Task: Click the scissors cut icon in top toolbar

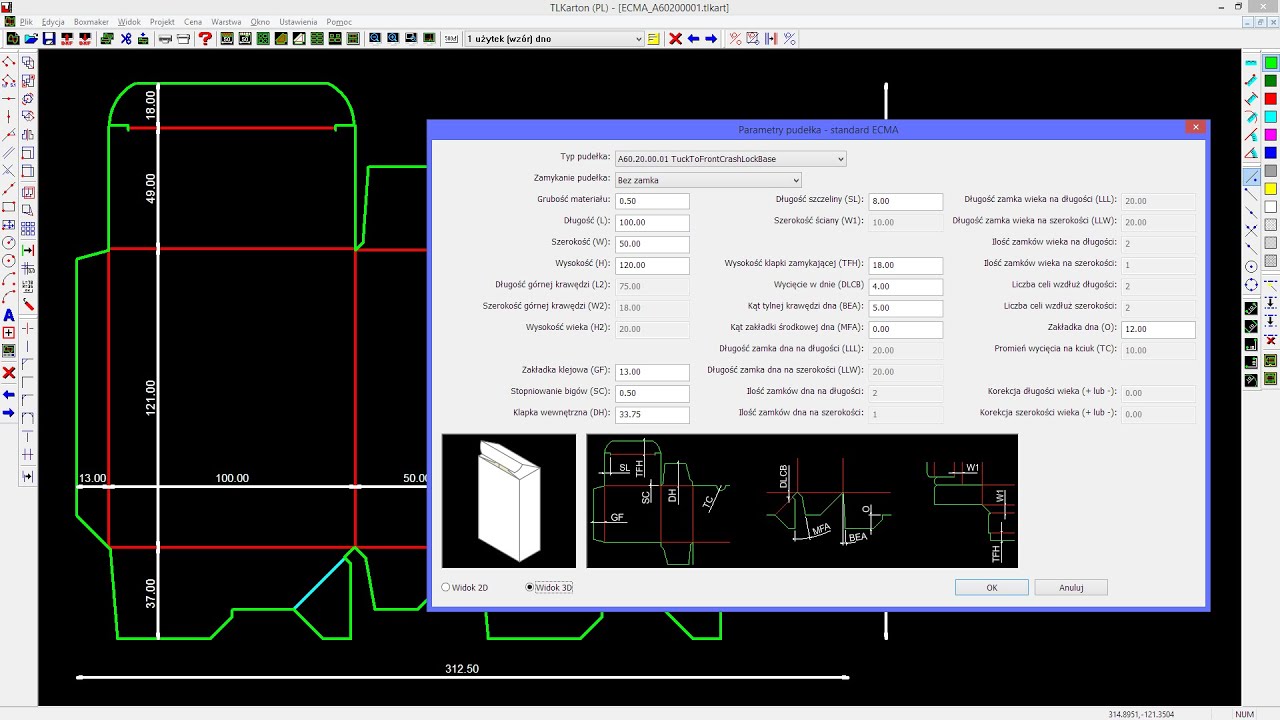Action: 126,39
